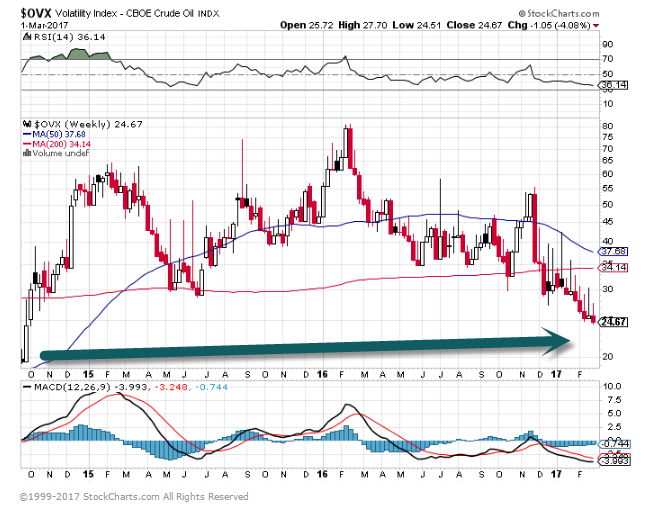Click the candlestick icon before $OVX (Weekly)
This screenshot has height=510, width=659.
pos(27,124)
